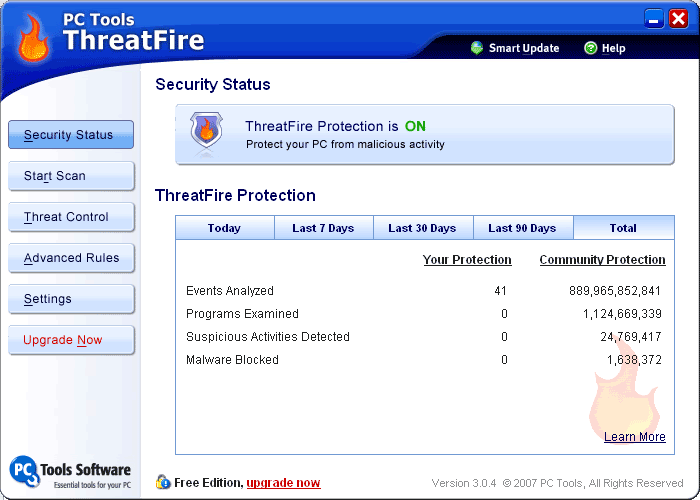The height and width of the screenshot is (500, 700).
Task: Click the green Help question mark icon
Action: [x=591, y=48]
